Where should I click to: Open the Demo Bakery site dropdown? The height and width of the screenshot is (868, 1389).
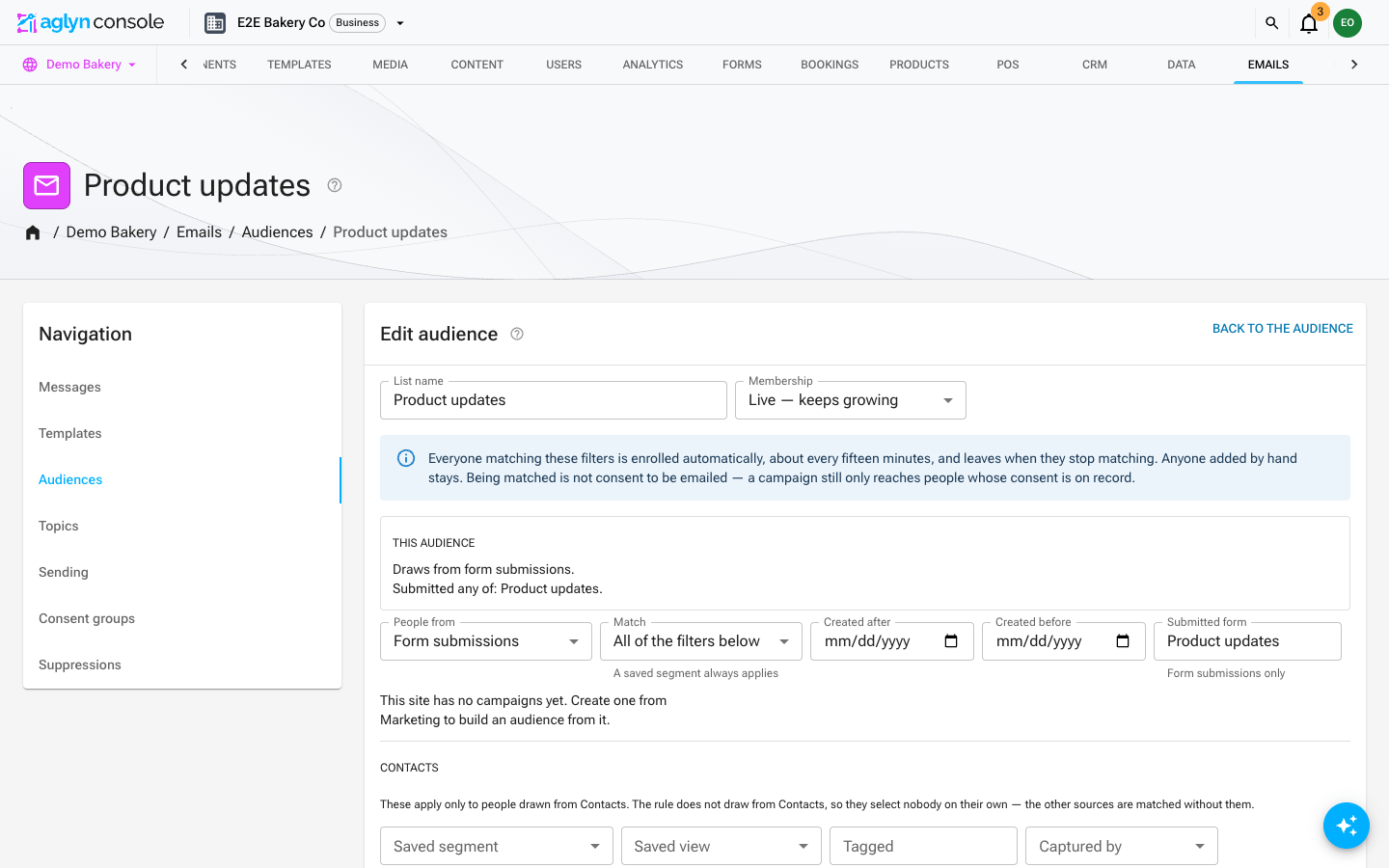point(79,65)
